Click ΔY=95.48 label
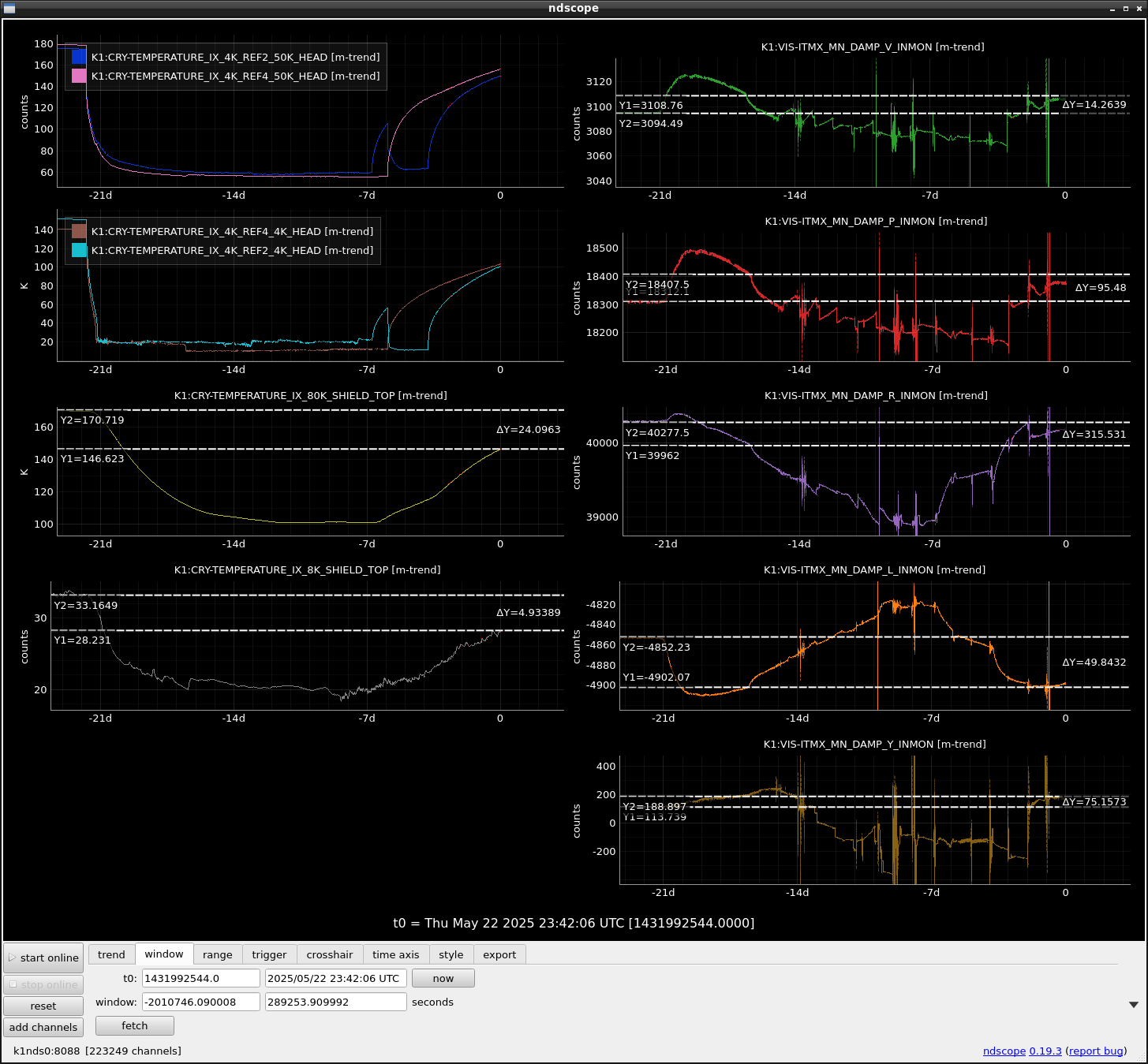The image size is (1148, 1064). coord(1100,287)
